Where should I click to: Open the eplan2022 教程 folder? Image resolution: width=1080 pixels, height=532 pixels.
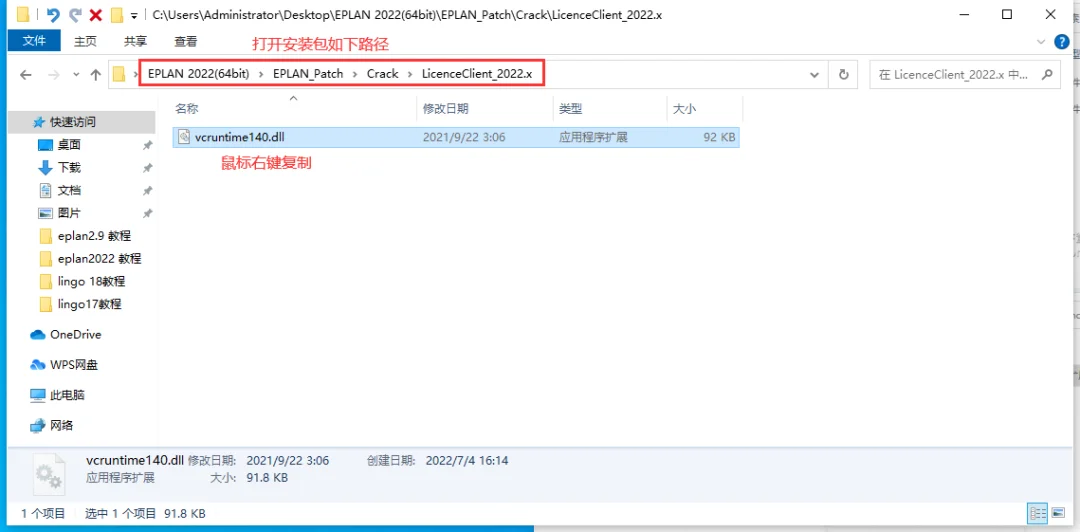click(x=99, y=258)
